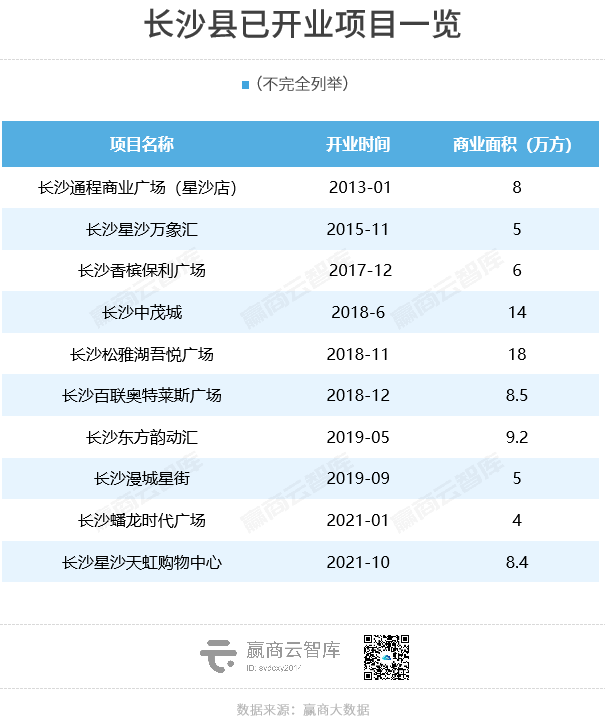Image resolution: width=605 pixels, height=725 pixels.
Task: Click area value 4 for 长沙蟠龙时代广场
Action: pyautogui.click(x=517, y=521)
